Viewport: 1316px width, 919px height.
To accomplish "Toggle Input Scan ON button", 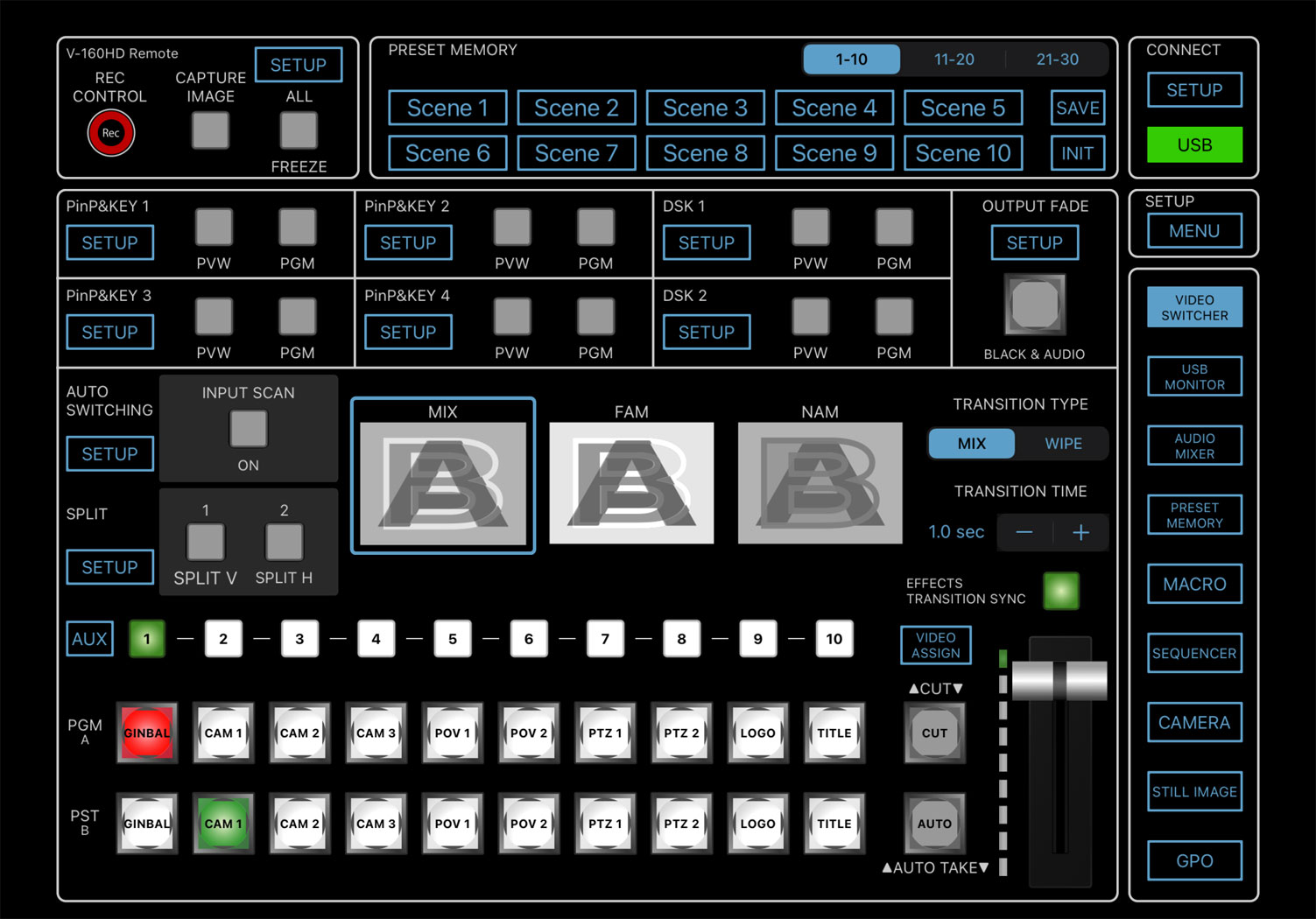I will 249,429.
